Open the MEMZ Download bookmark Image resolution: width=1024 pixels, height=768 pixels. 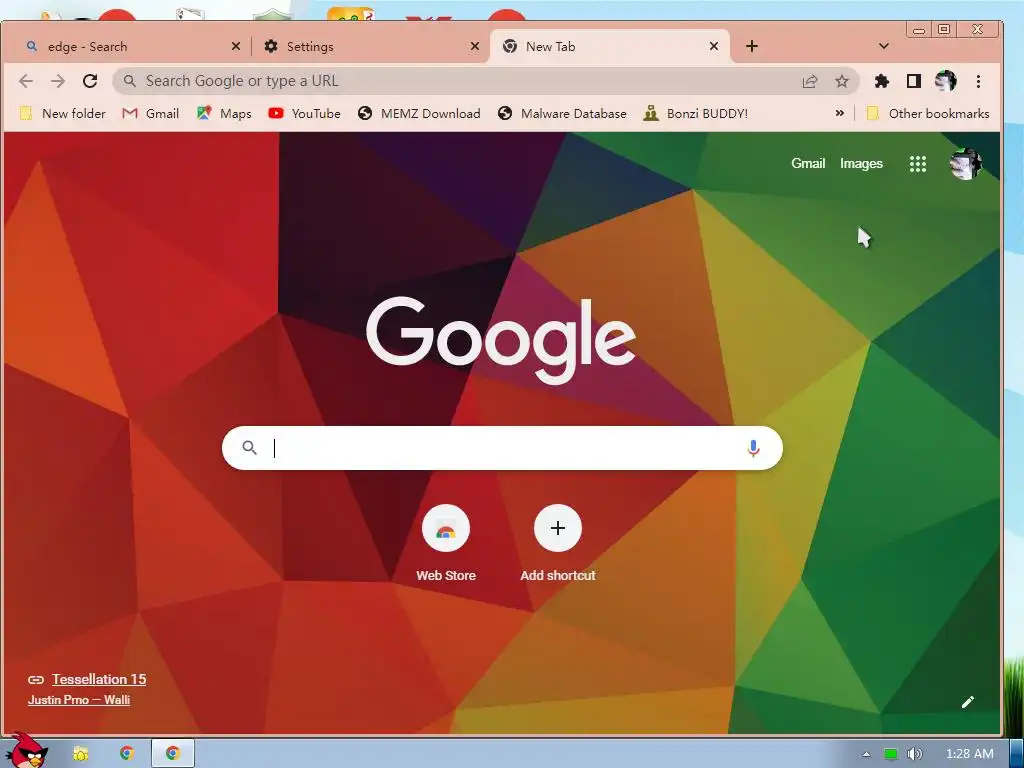[x=419, y=114]
